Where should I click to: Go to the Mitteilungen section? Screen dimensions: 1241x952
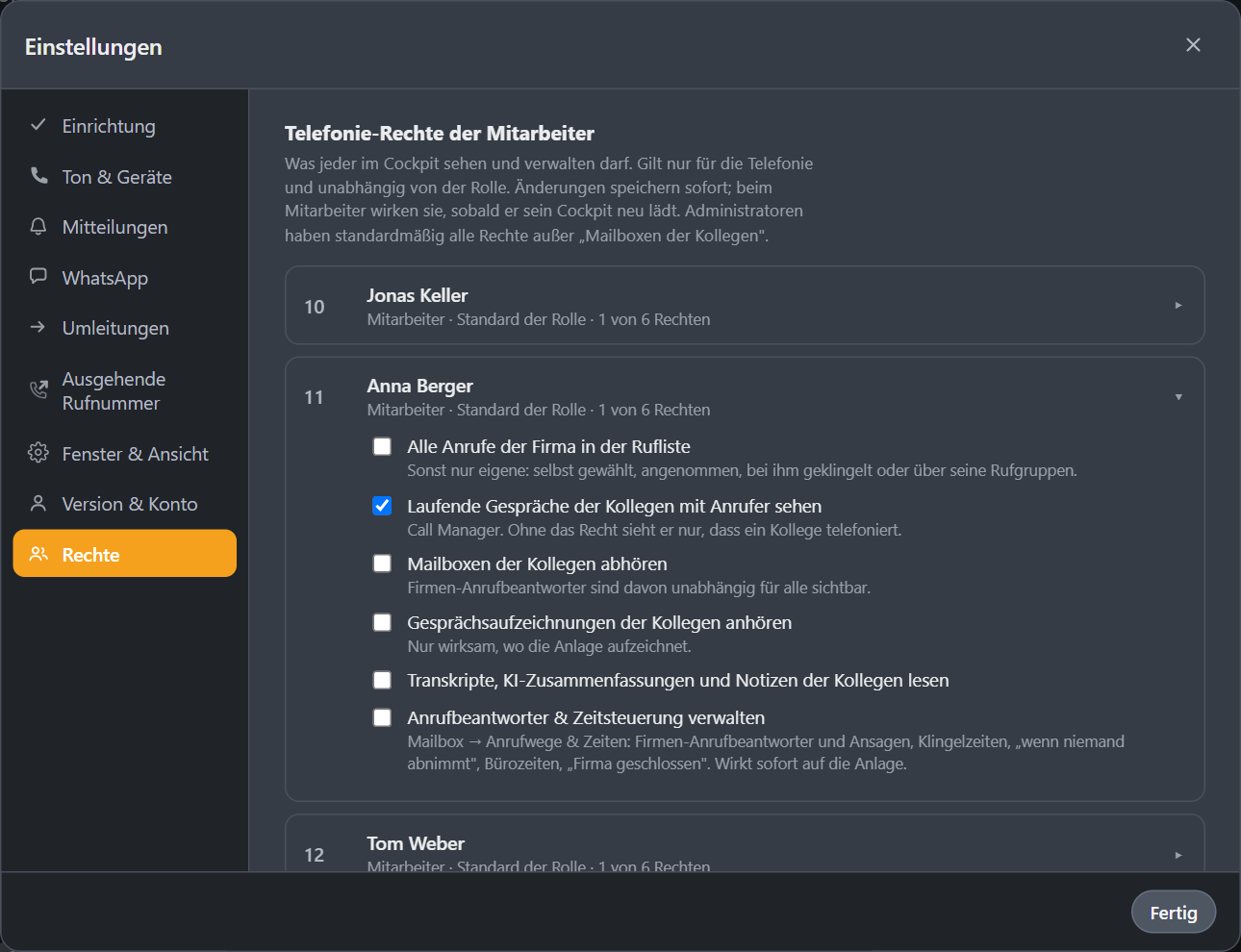[125, 227]
